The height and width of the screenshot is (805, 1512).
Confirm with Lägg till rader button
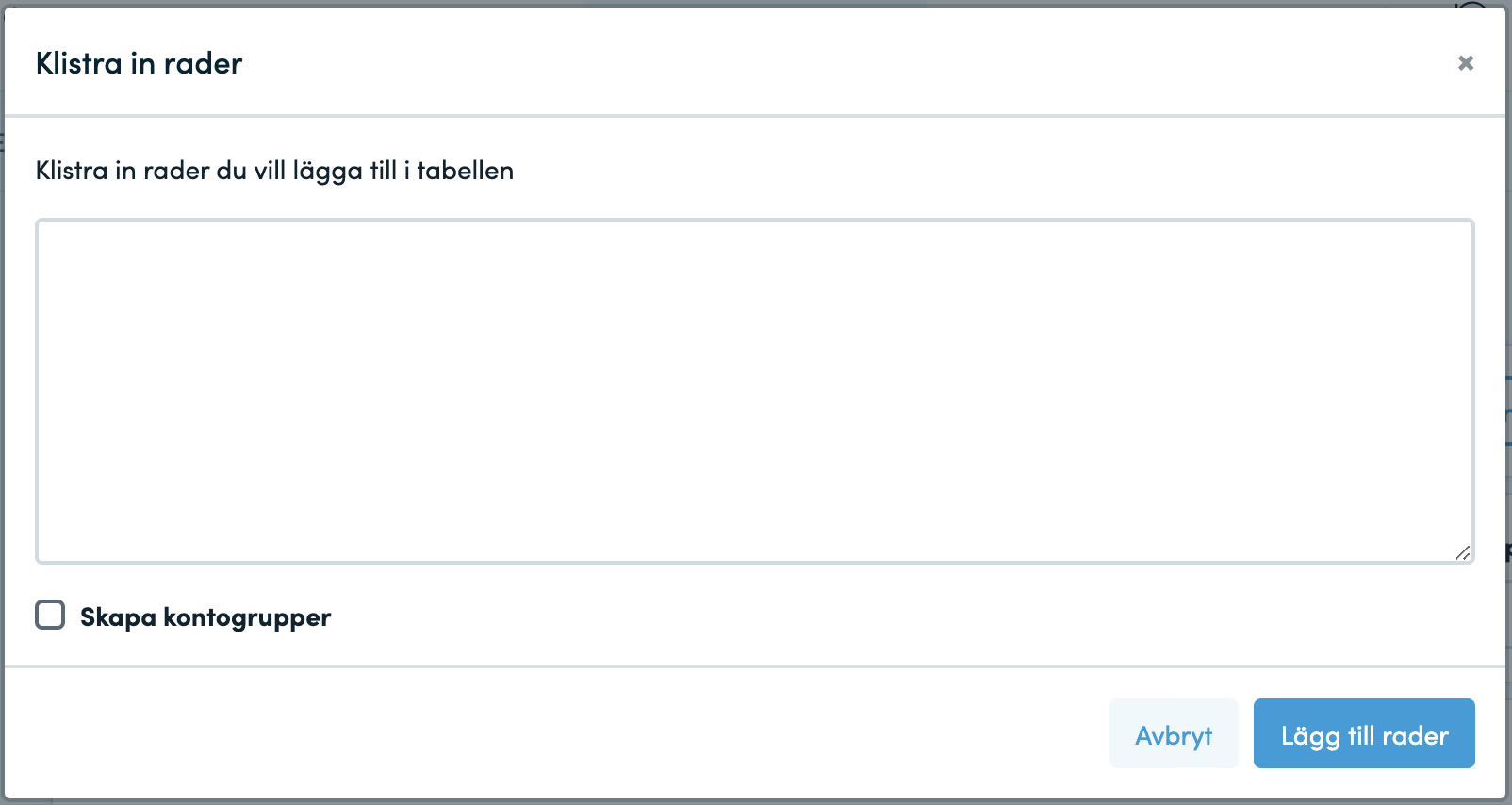coord(1364,733)
